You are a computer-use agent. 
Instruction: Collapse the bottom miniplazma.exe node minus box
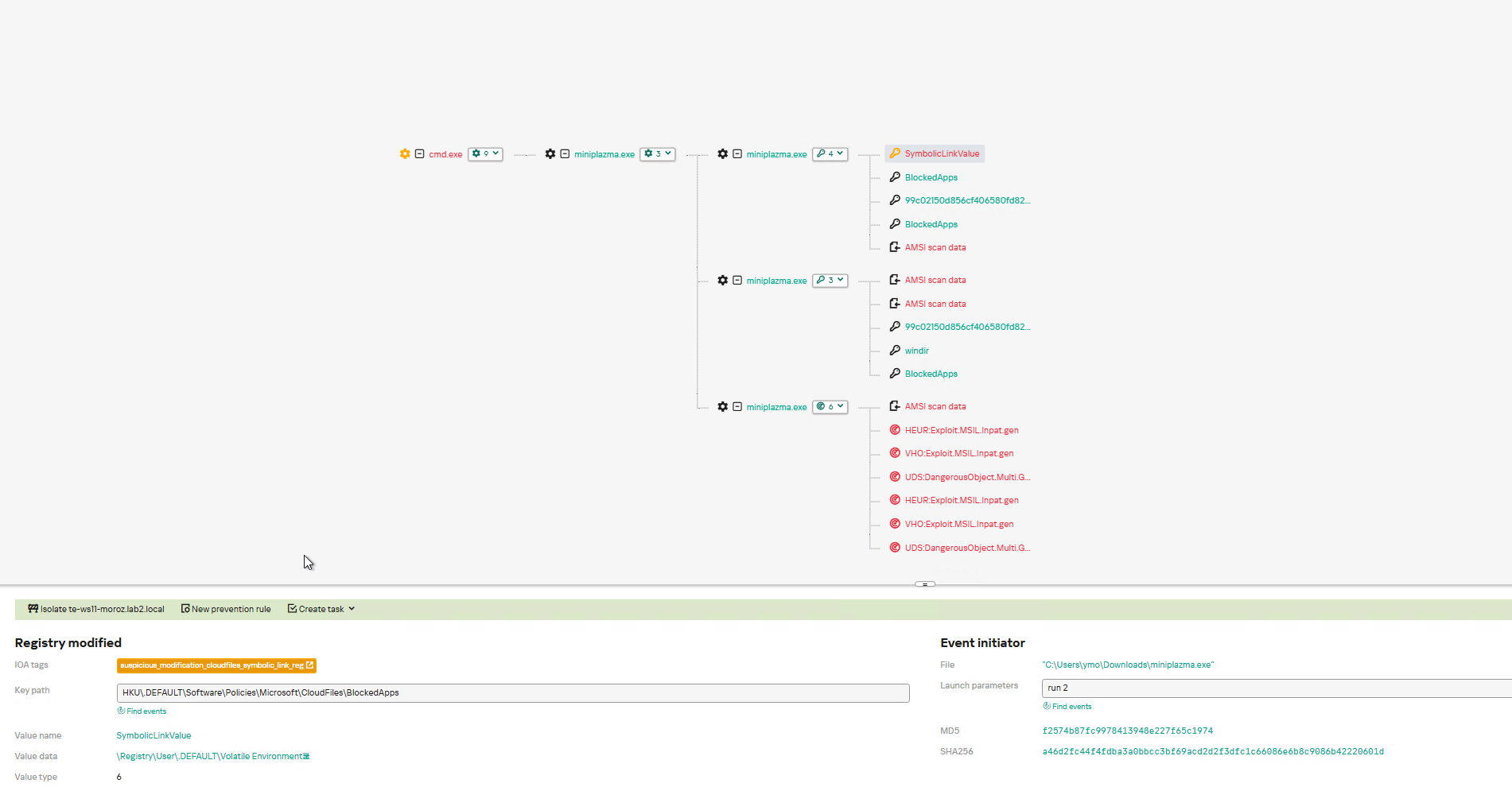click(x=737, y=407)
